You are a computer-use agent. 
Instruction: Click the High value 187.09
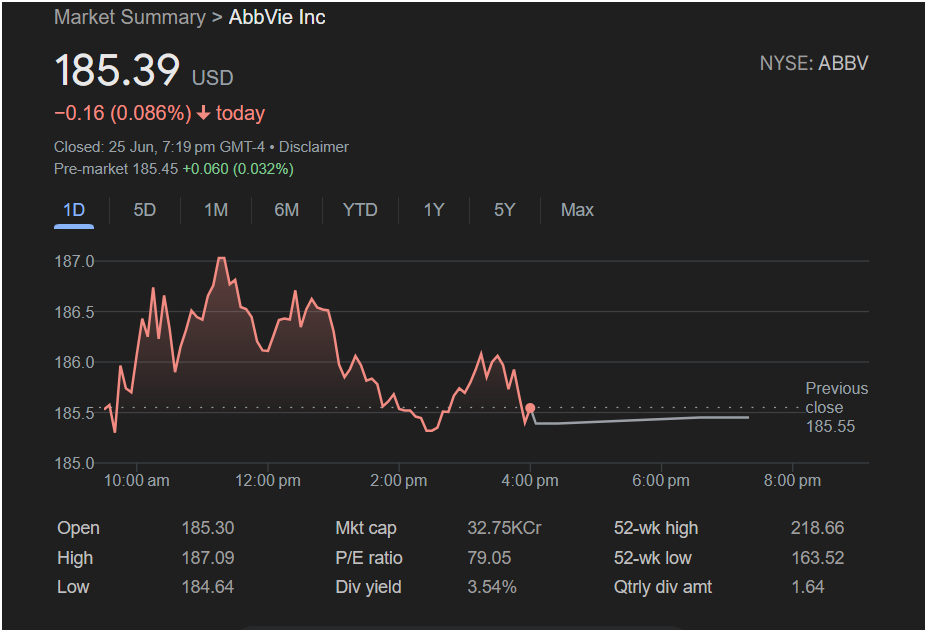[x=208, y=558]
